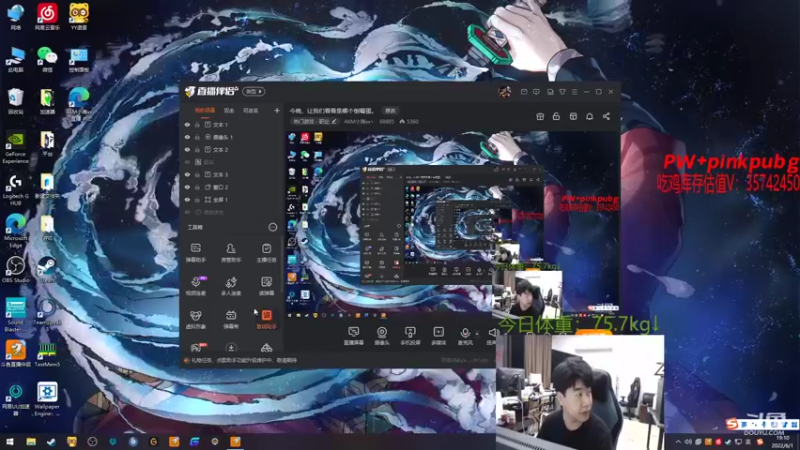Image resolution: width=800 pixels, height=450 pixels.
Task: Open the 多人连麦 multi-person co-stream tool
Action: [x=231, y=286]
